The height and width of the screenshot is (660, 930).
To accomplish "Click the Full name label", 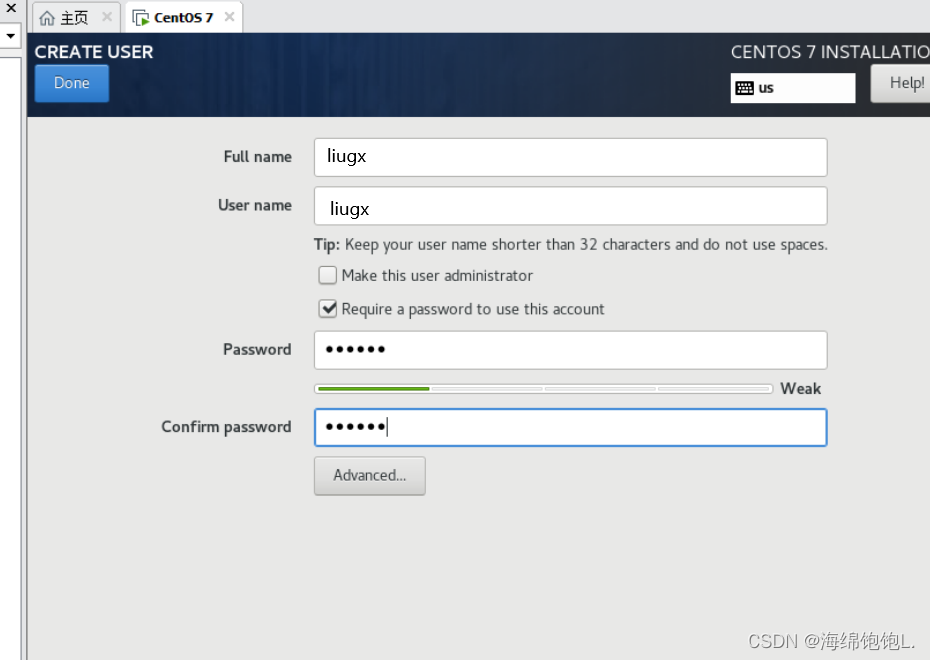I will 257,157.
